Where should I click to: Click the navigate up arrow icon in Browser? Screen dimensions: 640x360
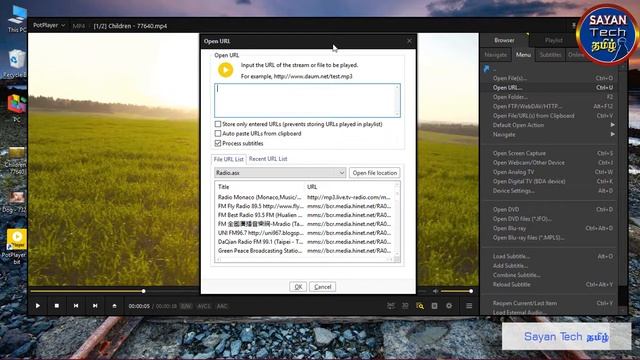pos(486,69)
